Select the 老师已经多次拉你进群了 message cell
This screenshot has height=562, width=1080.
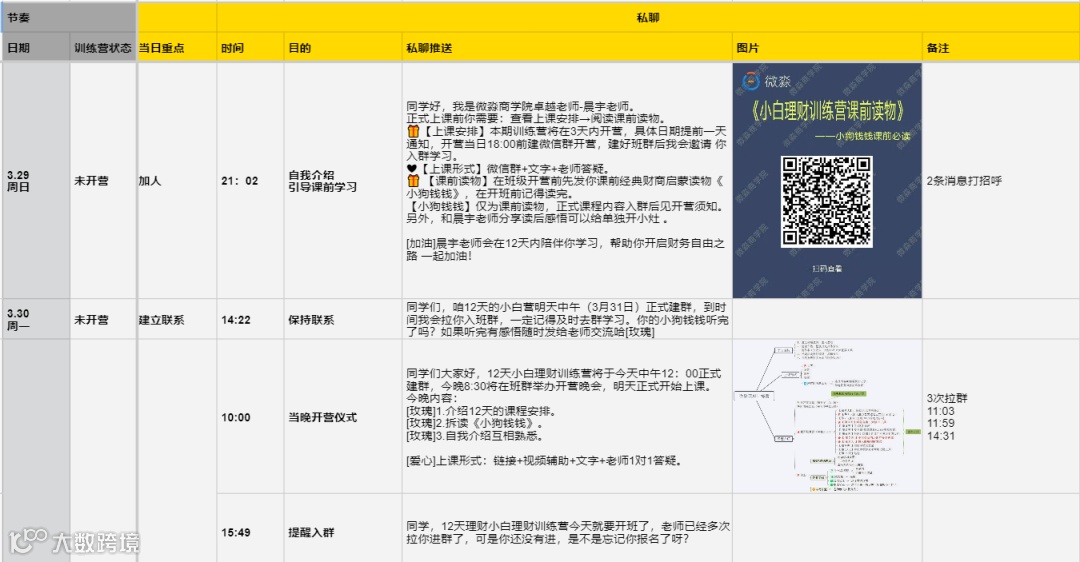(x=567, y=528)
